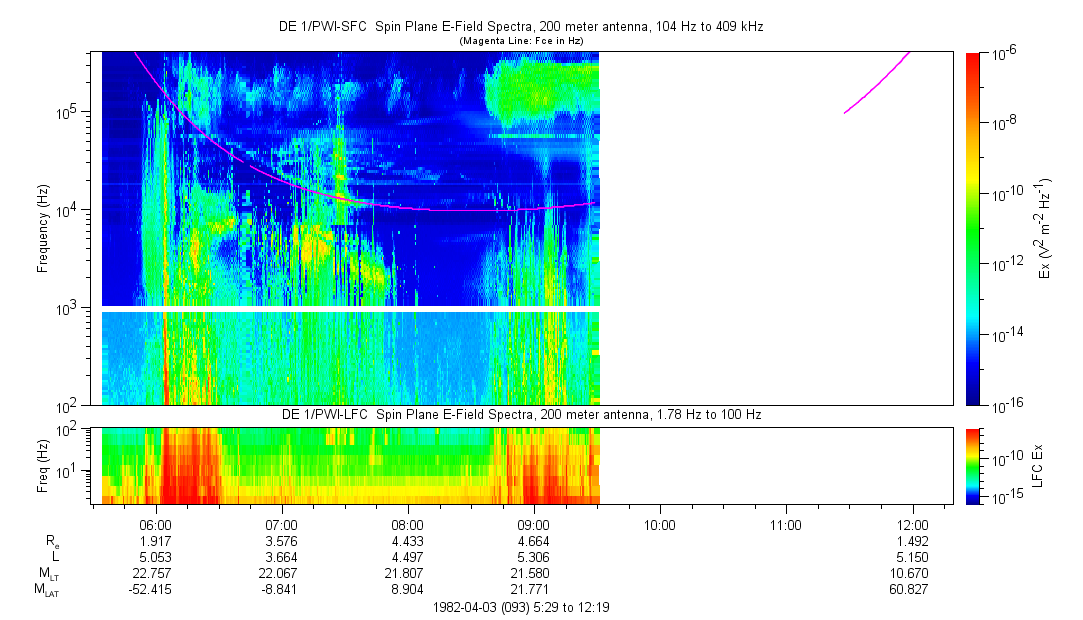Image resolution: width=1083 pixels, height=620 pixels.
Task: Click the 08:00 time axis tick label
Action: point(408,524)
